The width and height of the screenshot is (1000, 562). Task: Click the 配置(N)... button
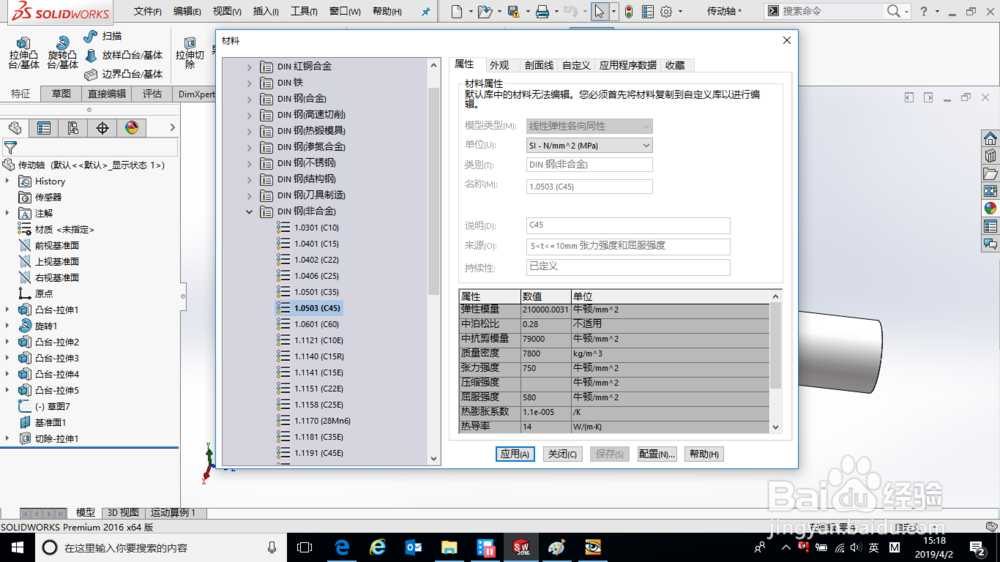656,454
